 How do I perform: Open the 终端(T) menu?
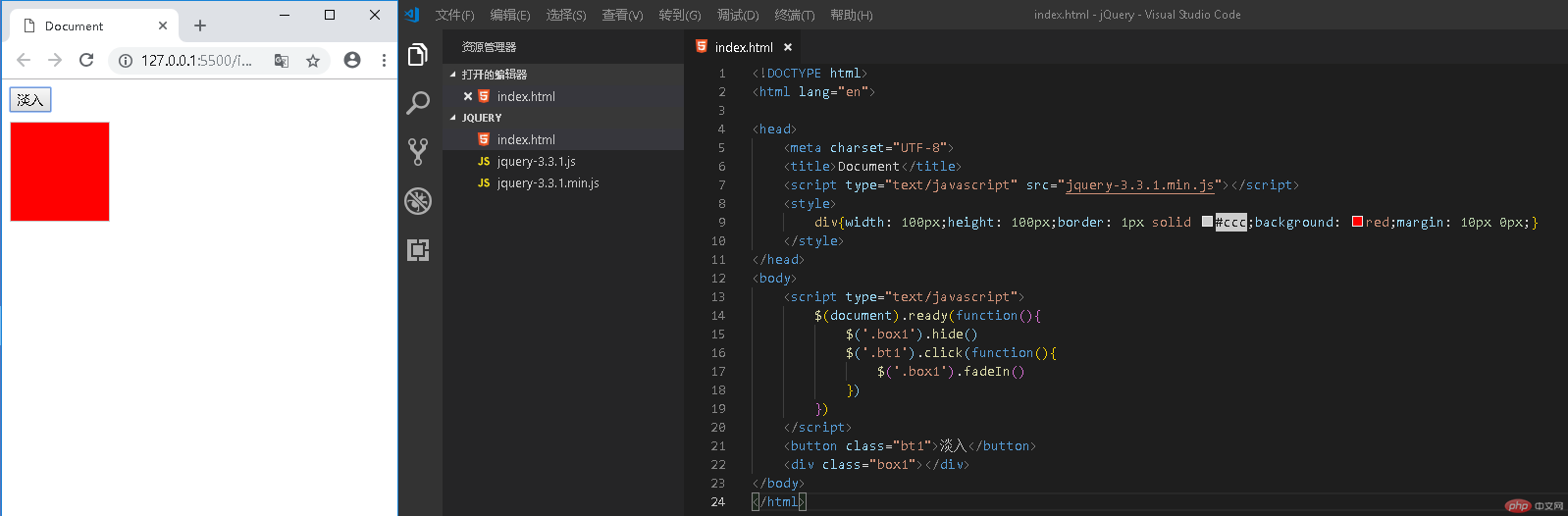(795, 15)
